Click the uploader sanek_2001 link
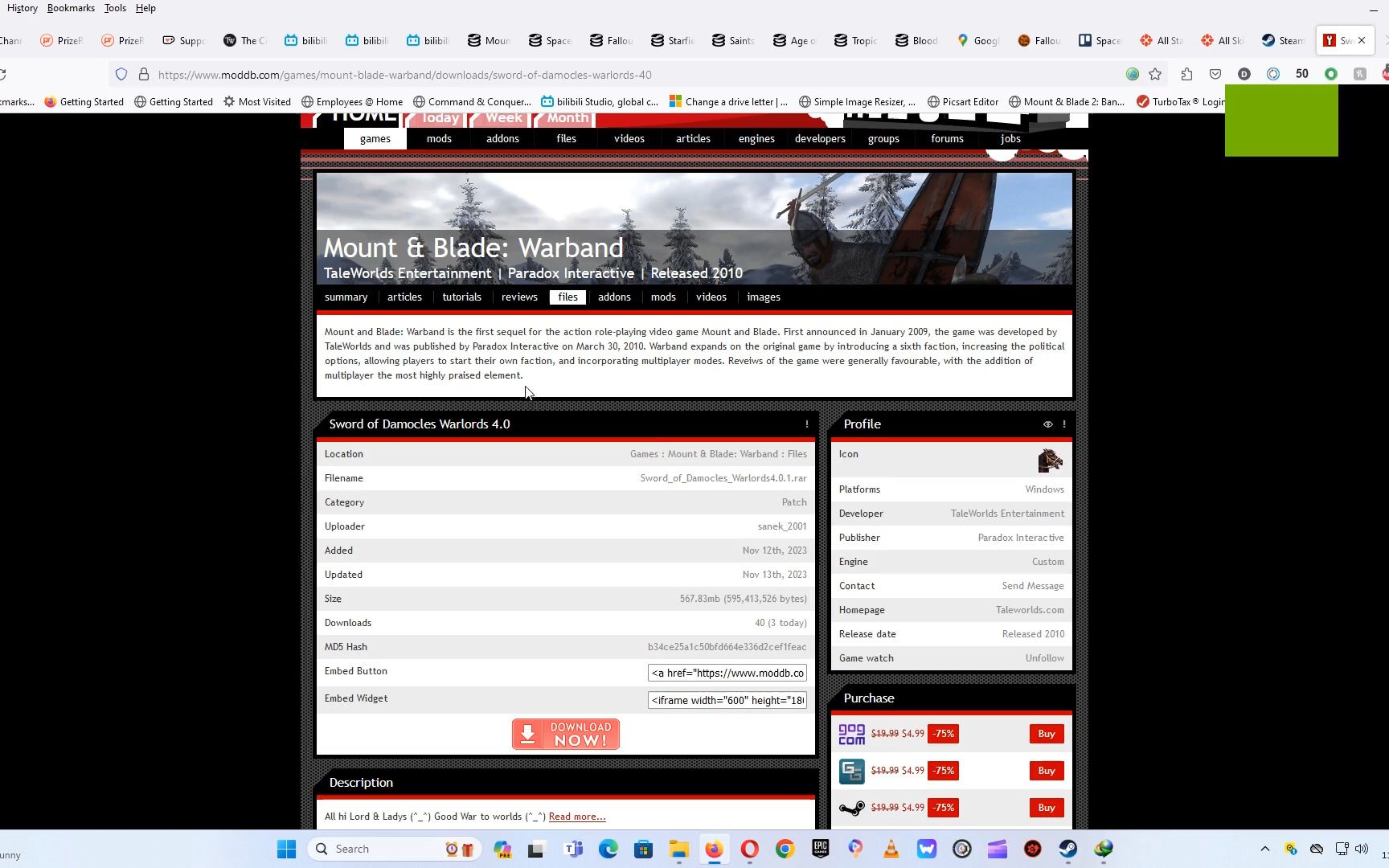This screenshot has height=868, width=1389. point(782,526)
